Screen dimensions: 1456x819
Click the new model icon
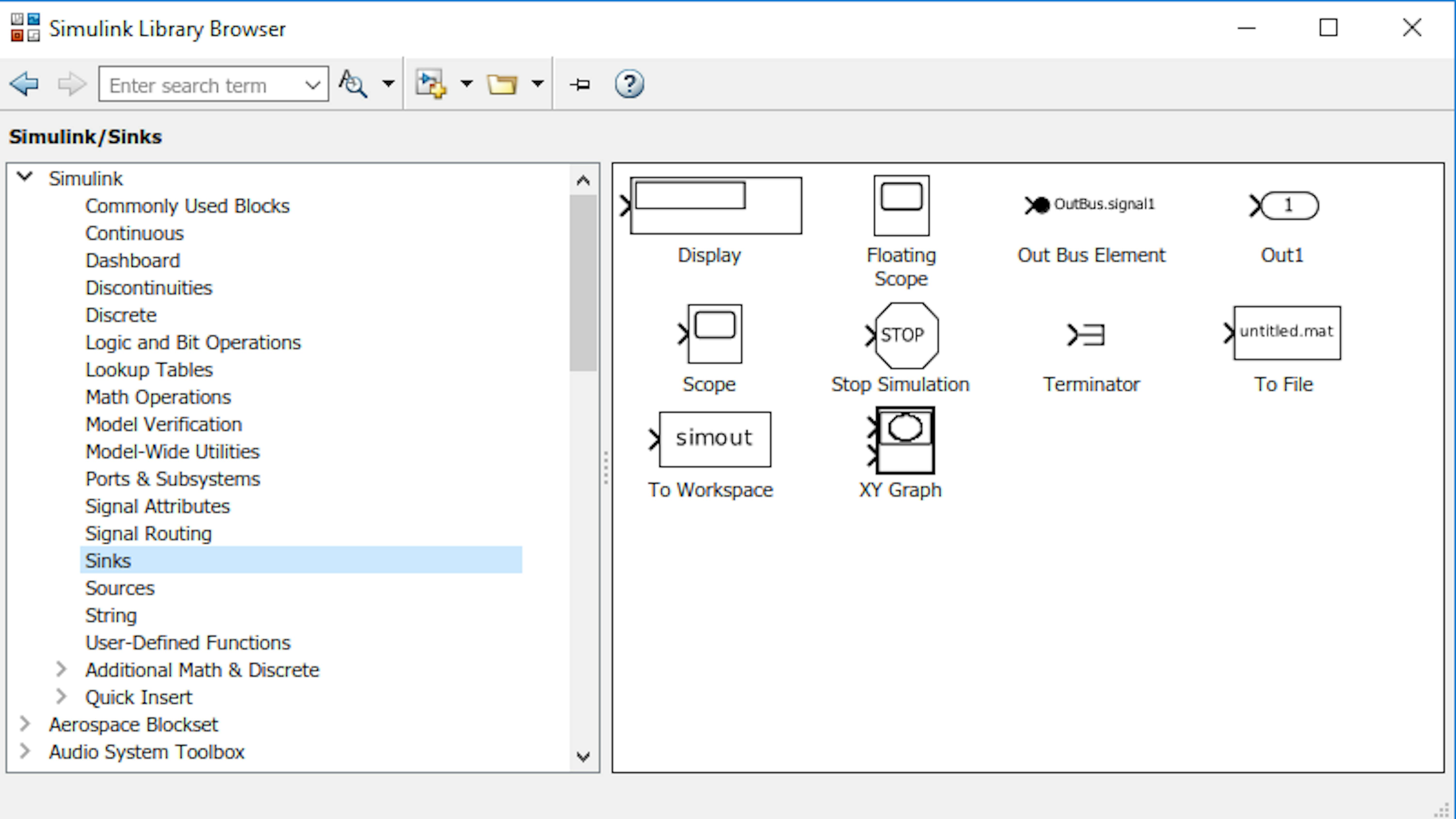point(431,84)
